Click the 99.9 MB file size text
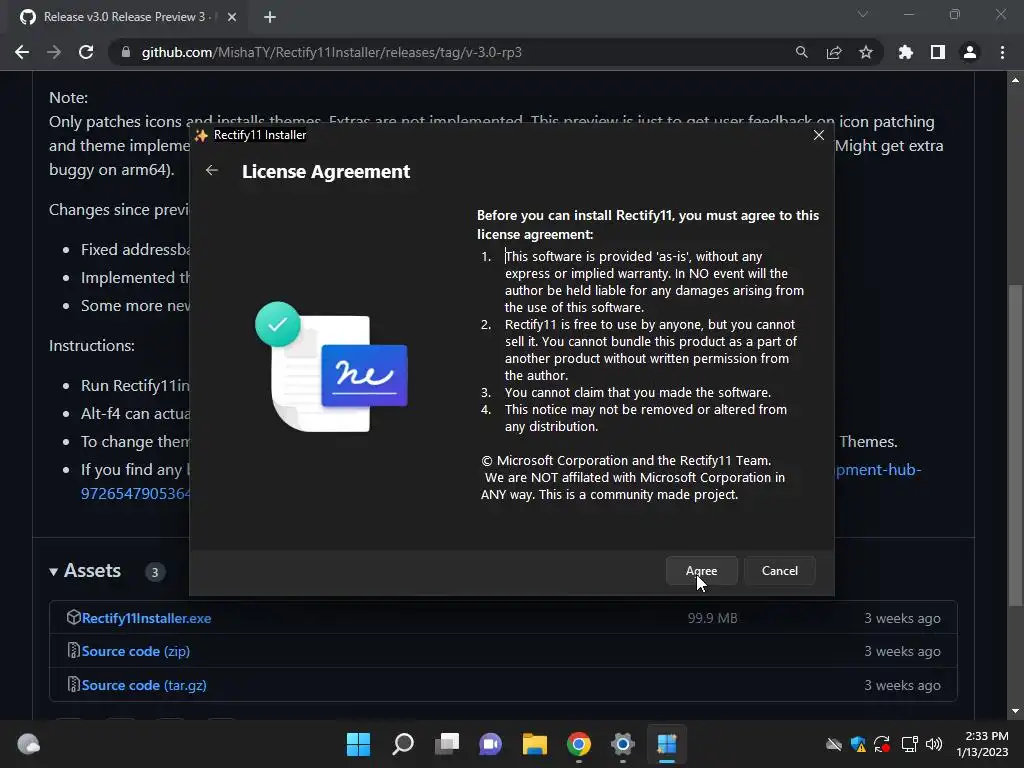This screenshot has height=768, width=1024. (712, 618)
